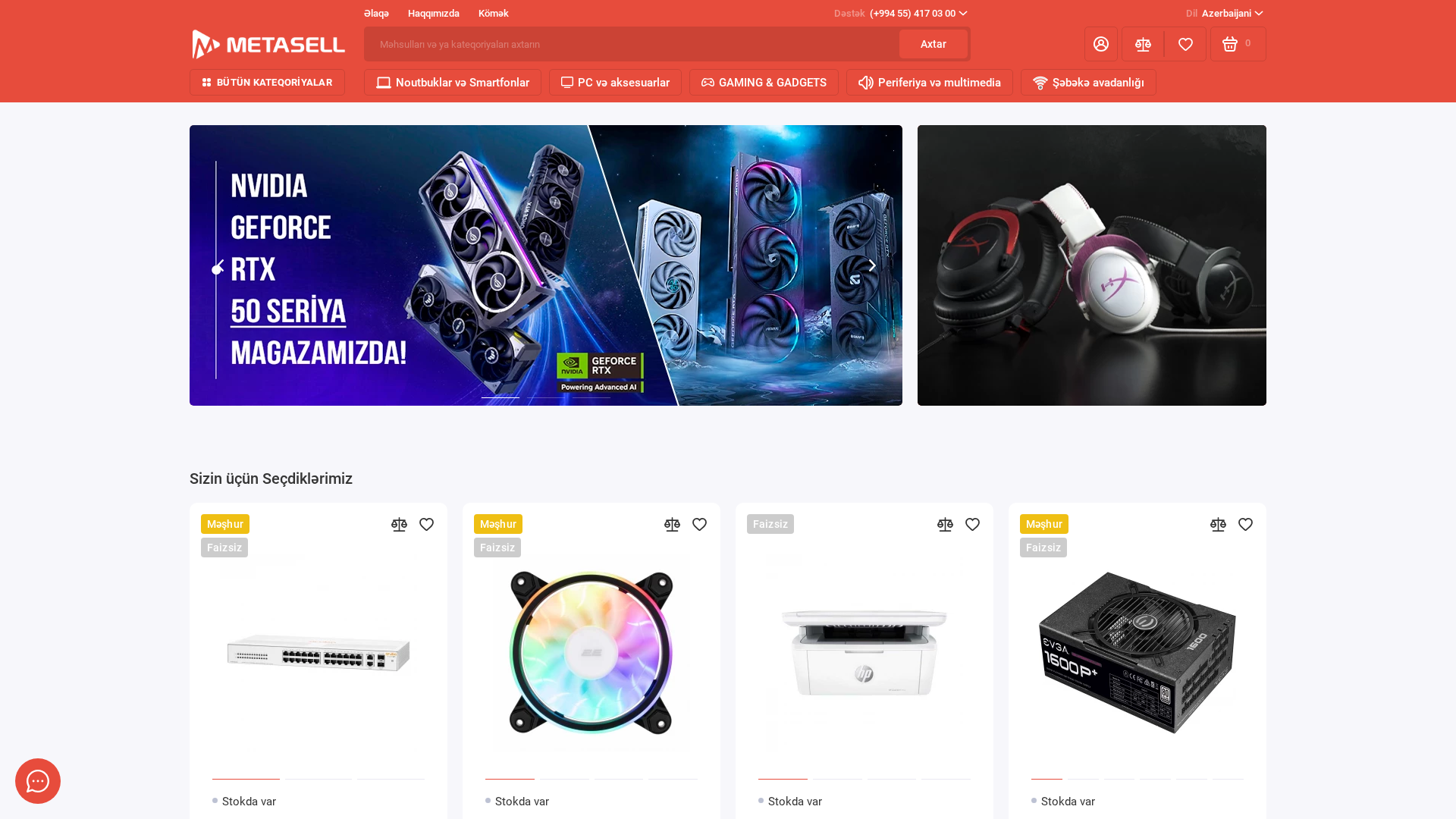Open the wishlist heart icon in header
Viewport: 1456px width, 819px height.
click(x=1185, y=44)
